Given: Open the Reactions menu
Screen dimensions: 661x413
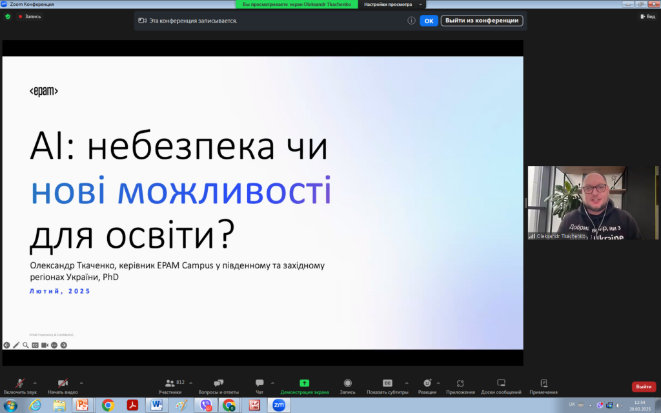Looking at the screenshot, I should [x=426, y=384].
